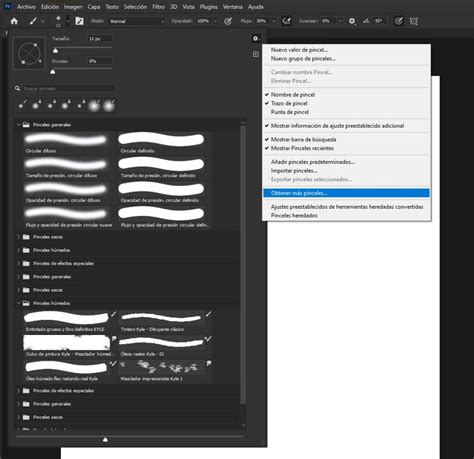The height and width of the screenshot is (459, 474).
Task: Enable pressure for size icon
Action: pyautogui.click(x=399, y=21)
